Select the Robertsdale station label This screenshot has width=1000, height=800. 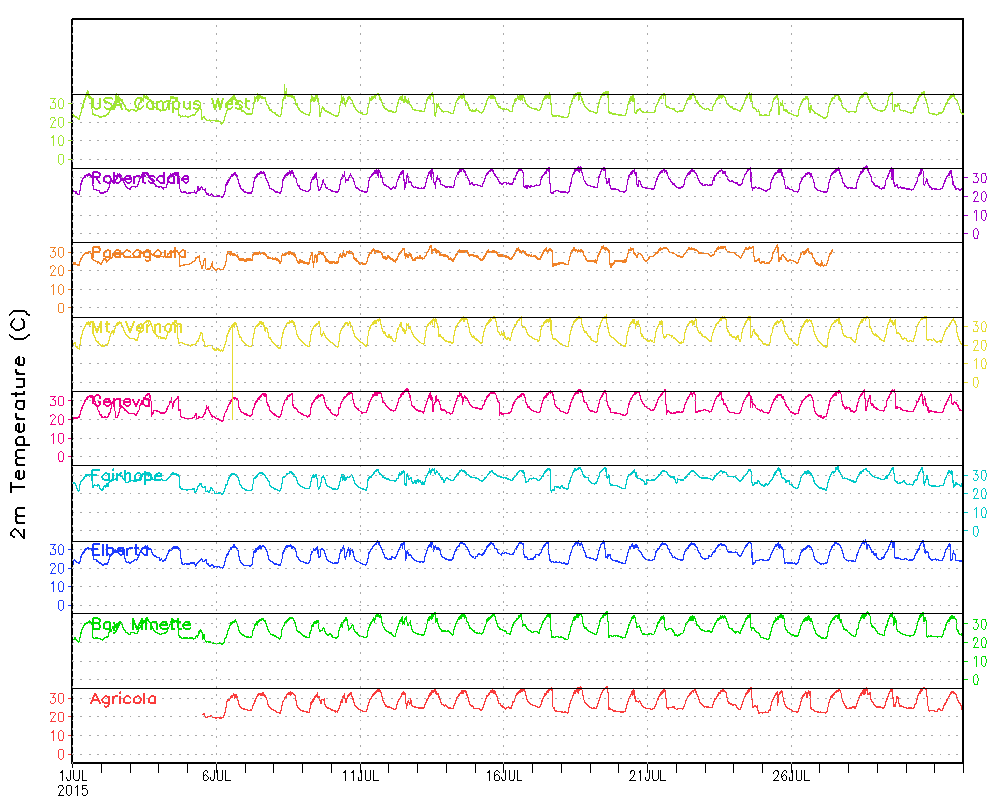tap(140, 179)
